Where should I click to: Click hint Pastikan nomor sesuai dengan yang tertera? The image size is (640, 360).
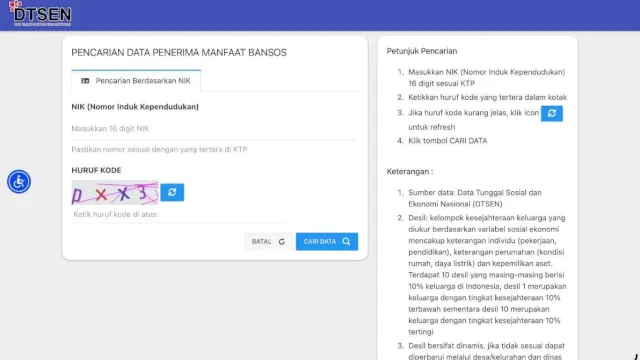[159, 149]
